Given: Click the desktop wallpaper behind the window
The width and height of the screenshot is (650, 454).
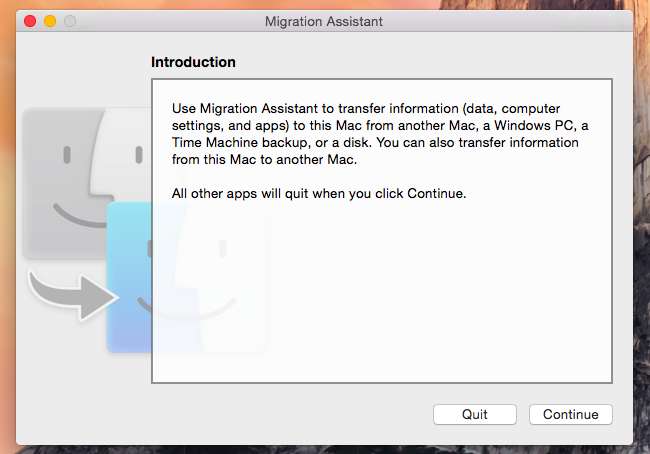Looking at the screenshot, I should tap(642, 200).
